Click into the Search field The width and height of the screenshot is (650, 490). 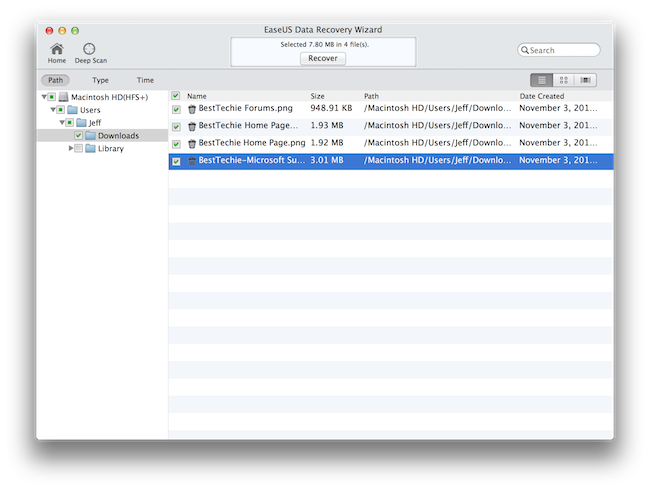click(559, 50)
